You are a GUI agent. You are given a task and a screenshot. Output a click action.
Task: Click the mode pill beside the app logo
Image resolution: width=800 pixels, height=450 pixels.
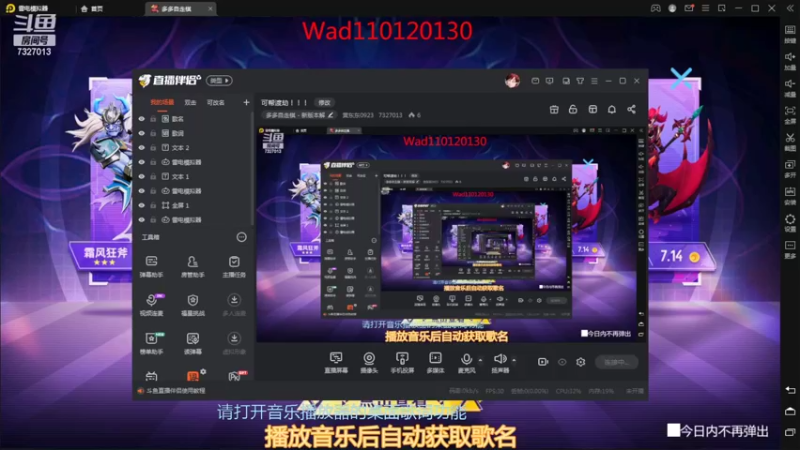[x=219, y=81]
